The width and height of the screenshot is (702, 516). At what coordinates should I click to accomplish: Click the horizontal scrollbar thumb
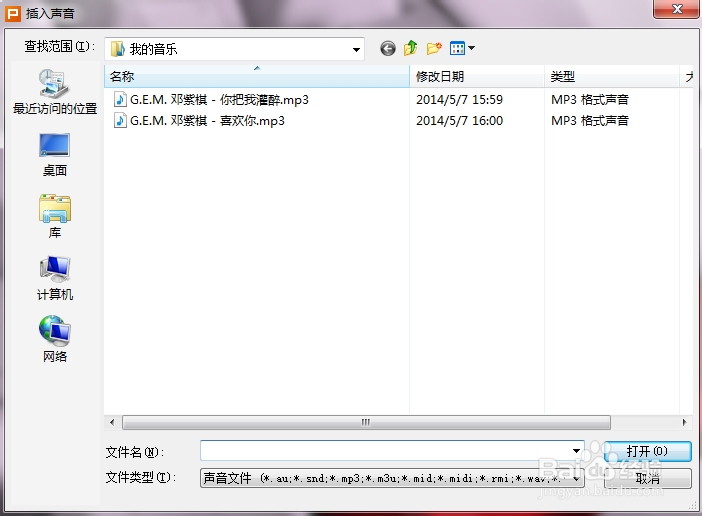pyautogui.click(x=366, y=422)
